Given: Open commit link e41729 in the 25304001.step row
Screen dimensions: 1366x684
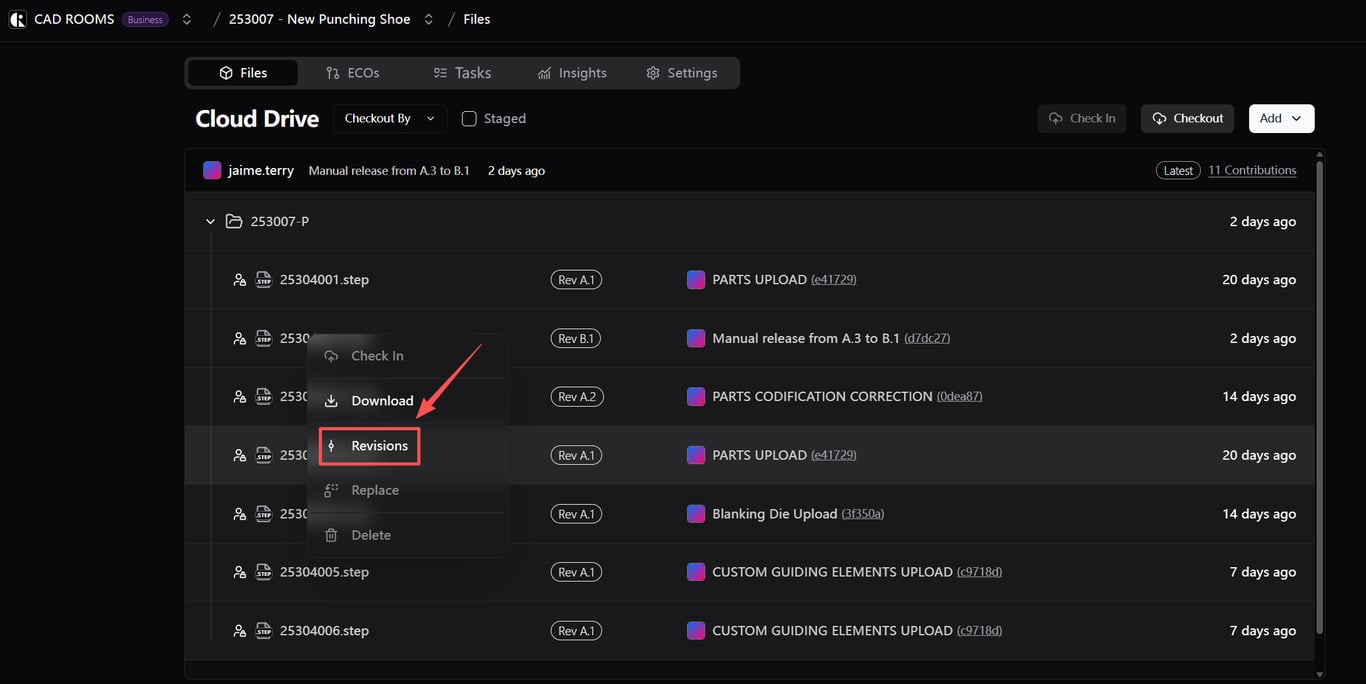Looking at the screenshot, I should click(833, 280).
